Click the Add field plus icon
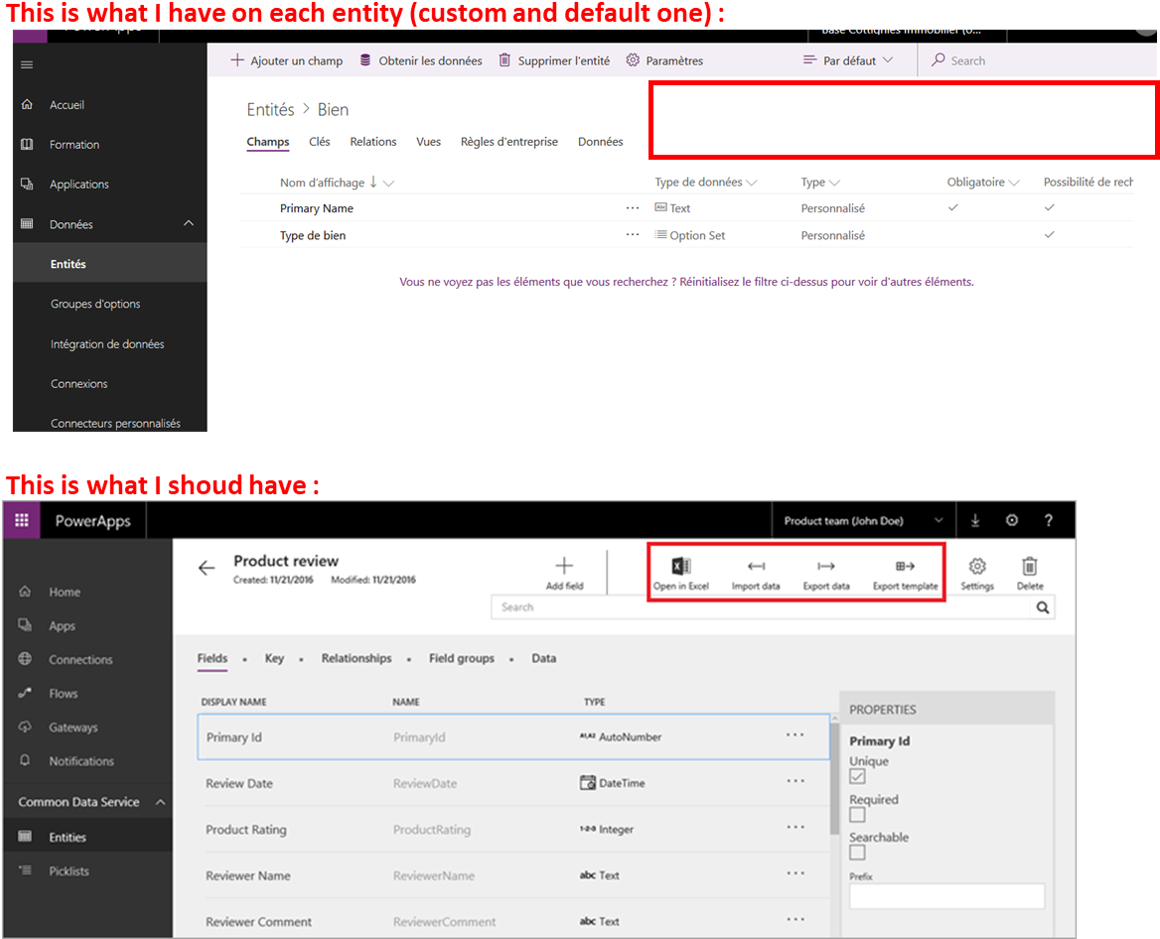1160x939 pixels. coord(564,567)
